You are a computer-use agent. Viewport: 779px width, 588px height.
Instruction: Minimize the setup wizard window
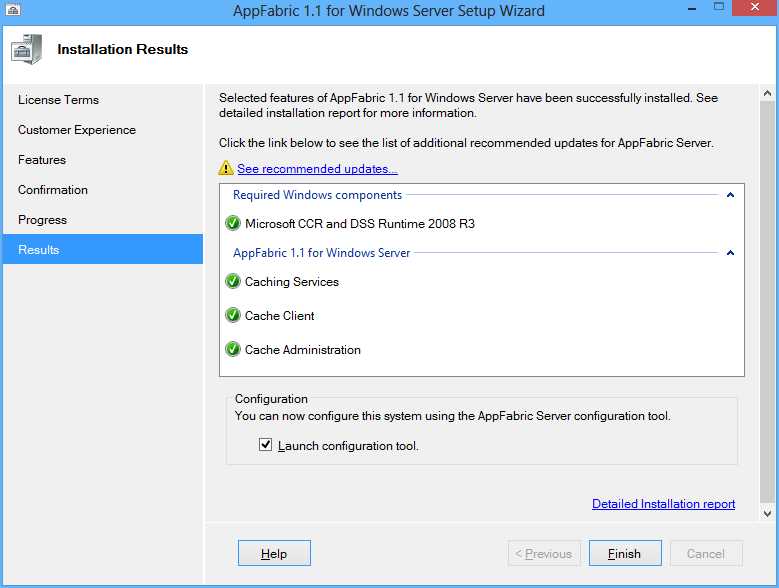[x=692, y=8]
